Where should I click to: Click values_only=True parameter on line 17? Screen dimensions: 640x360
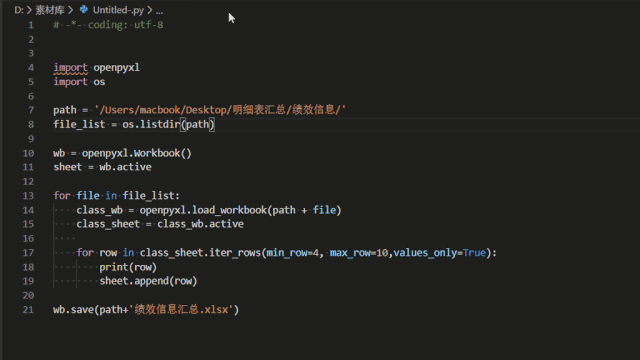(x=440, y=253)
